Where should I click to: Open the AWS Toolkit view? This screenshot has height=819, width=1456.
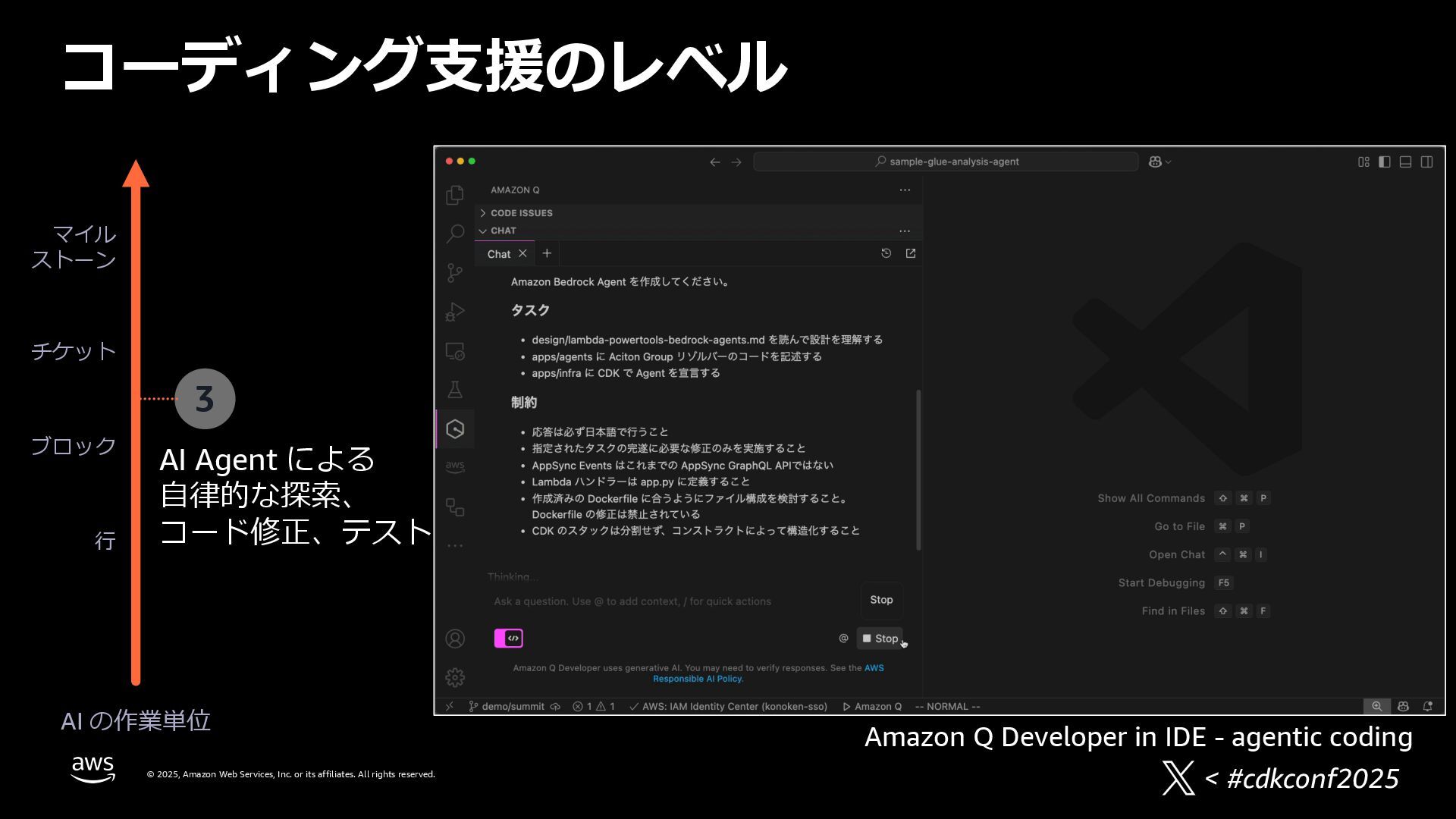(455, 467)
